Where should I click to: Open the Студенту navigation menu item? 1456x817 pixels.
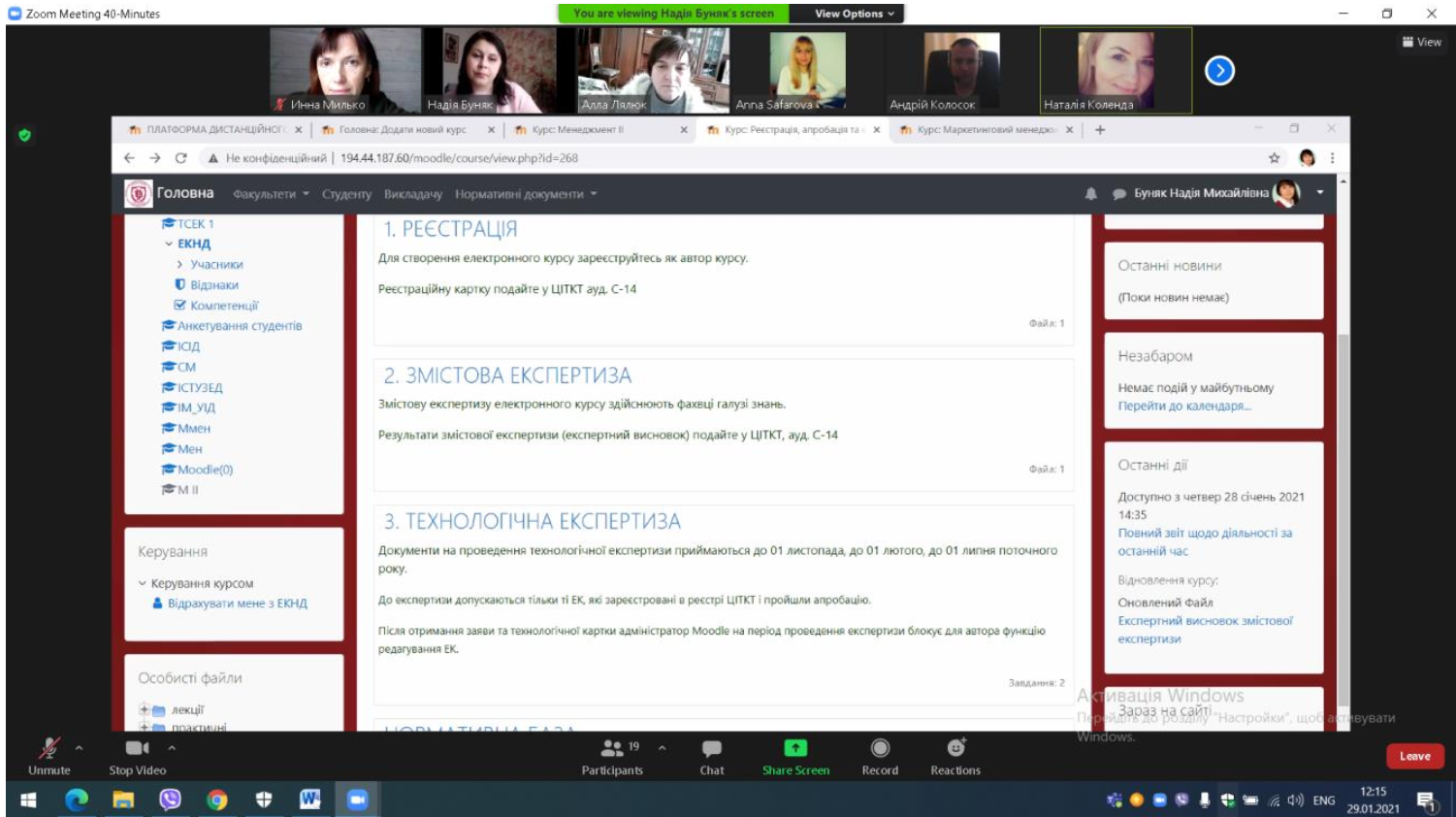[x=346, y=194]
